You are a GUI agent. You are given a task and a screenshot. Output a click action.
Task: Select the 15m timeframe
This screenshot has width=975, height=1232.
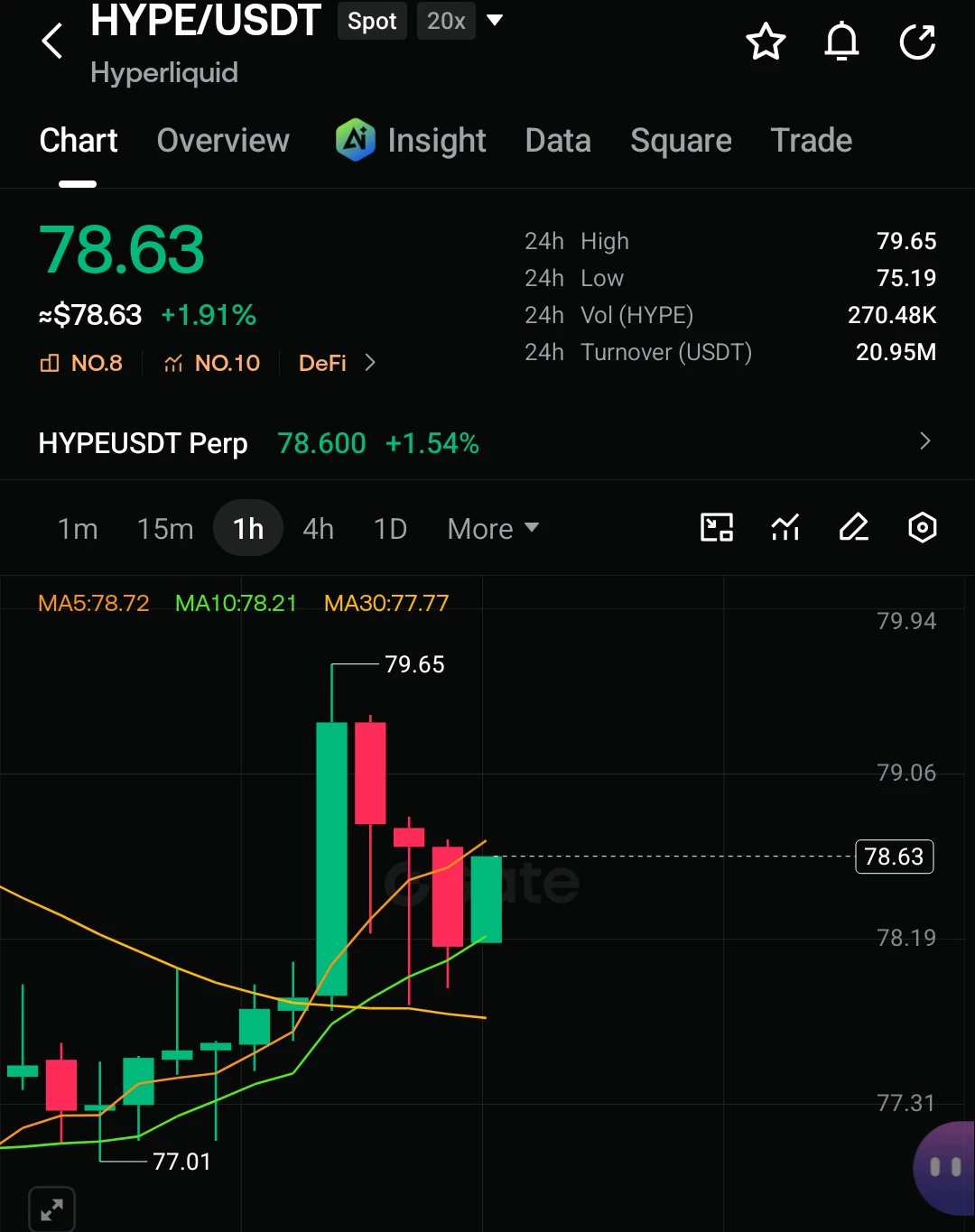click(165, 529)
